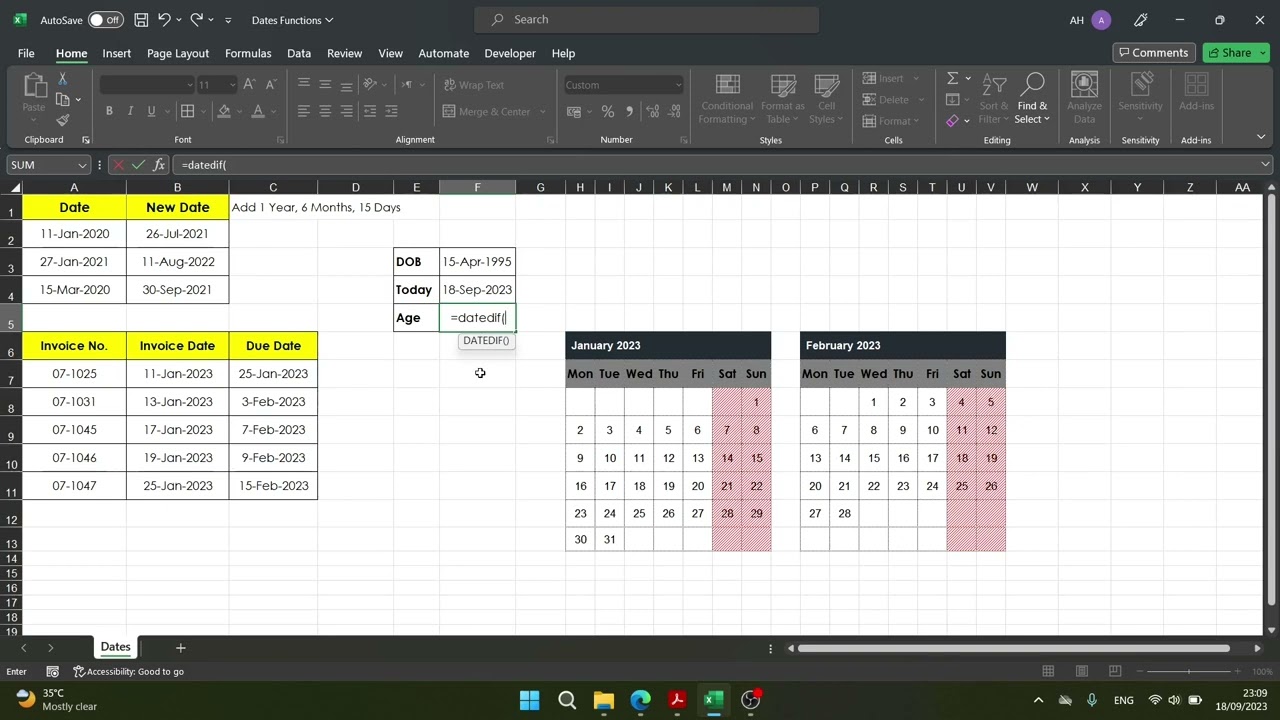The height and width of the screenshot is (720, 1280).
Task: Click the horizontal scrollbar
Action: 1013,648
